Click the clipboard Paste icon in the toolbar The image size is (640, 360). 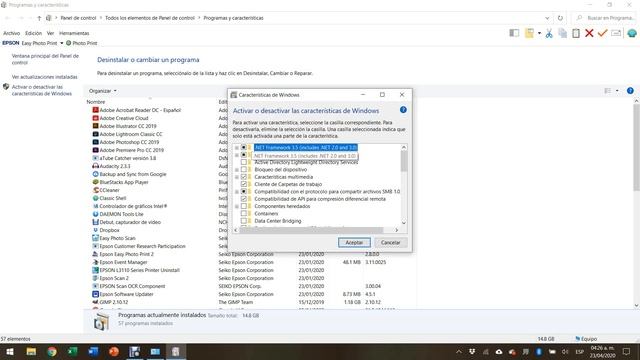pos(576,33)
